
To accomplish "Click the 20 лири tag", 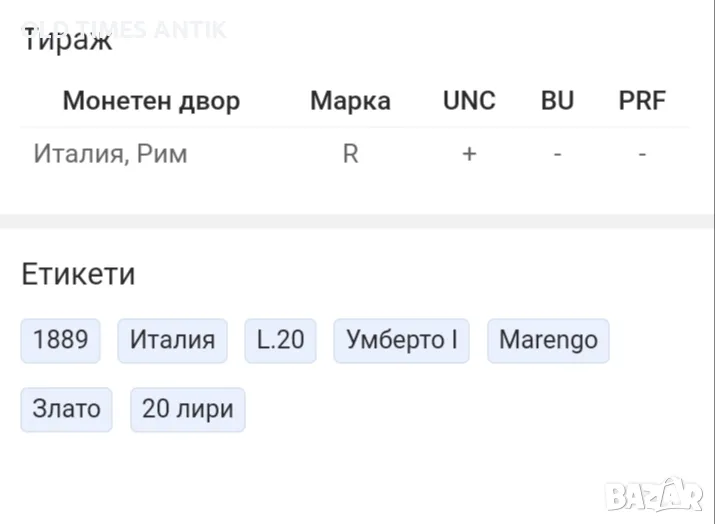I will (x=187, y=409).
